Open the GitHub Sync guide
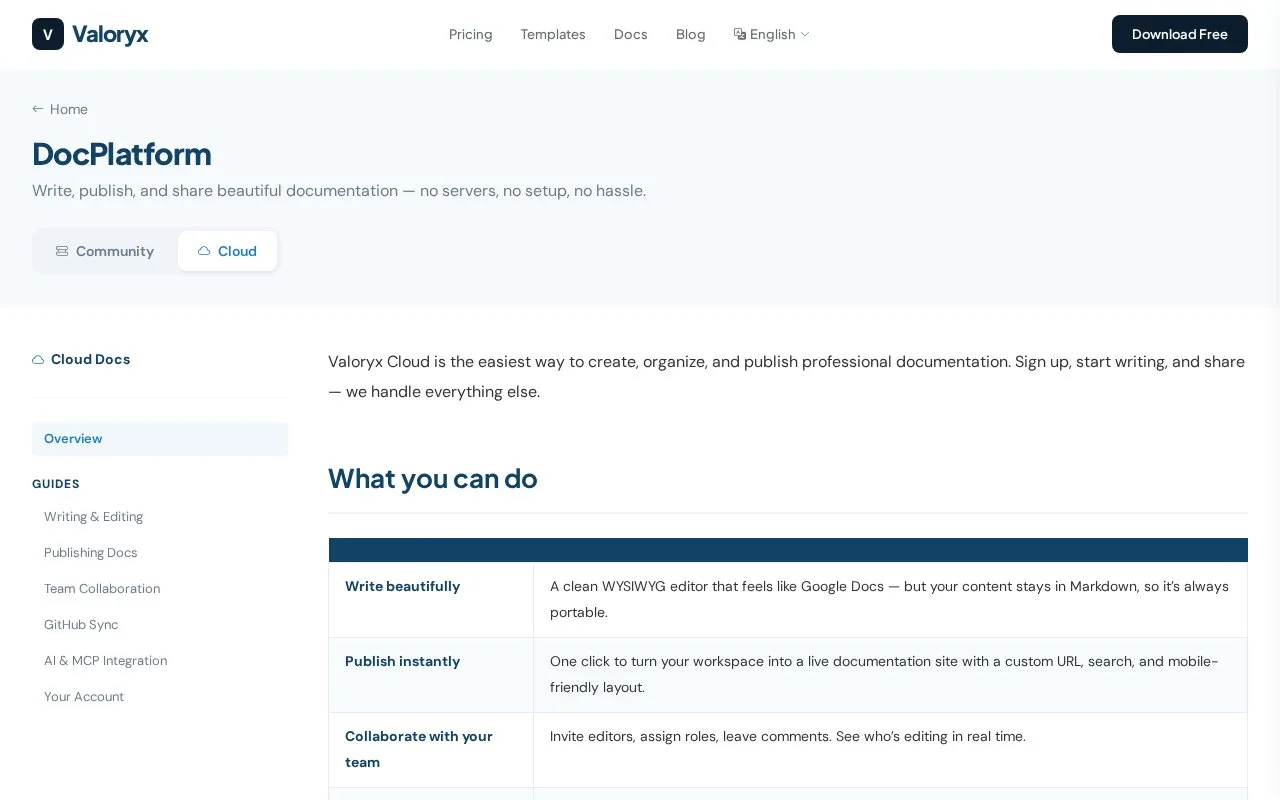Viewport: 1280px width, 800px height. (81, 625)
